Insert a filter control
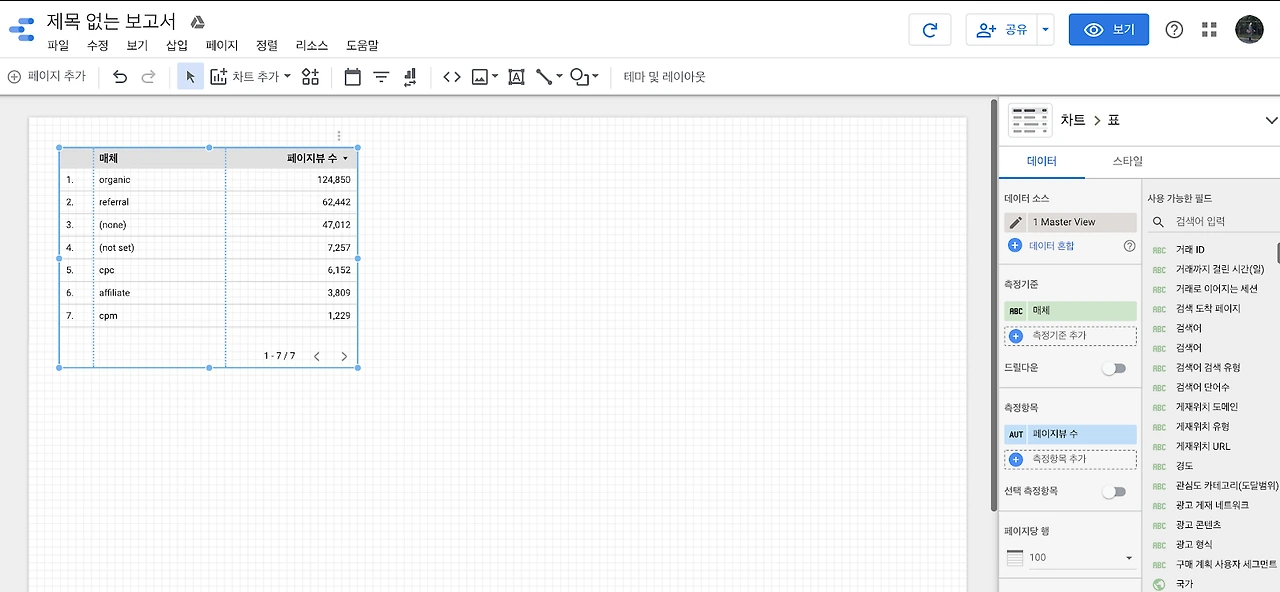Viewport: 1280px width, 592px height. point(381,76)
